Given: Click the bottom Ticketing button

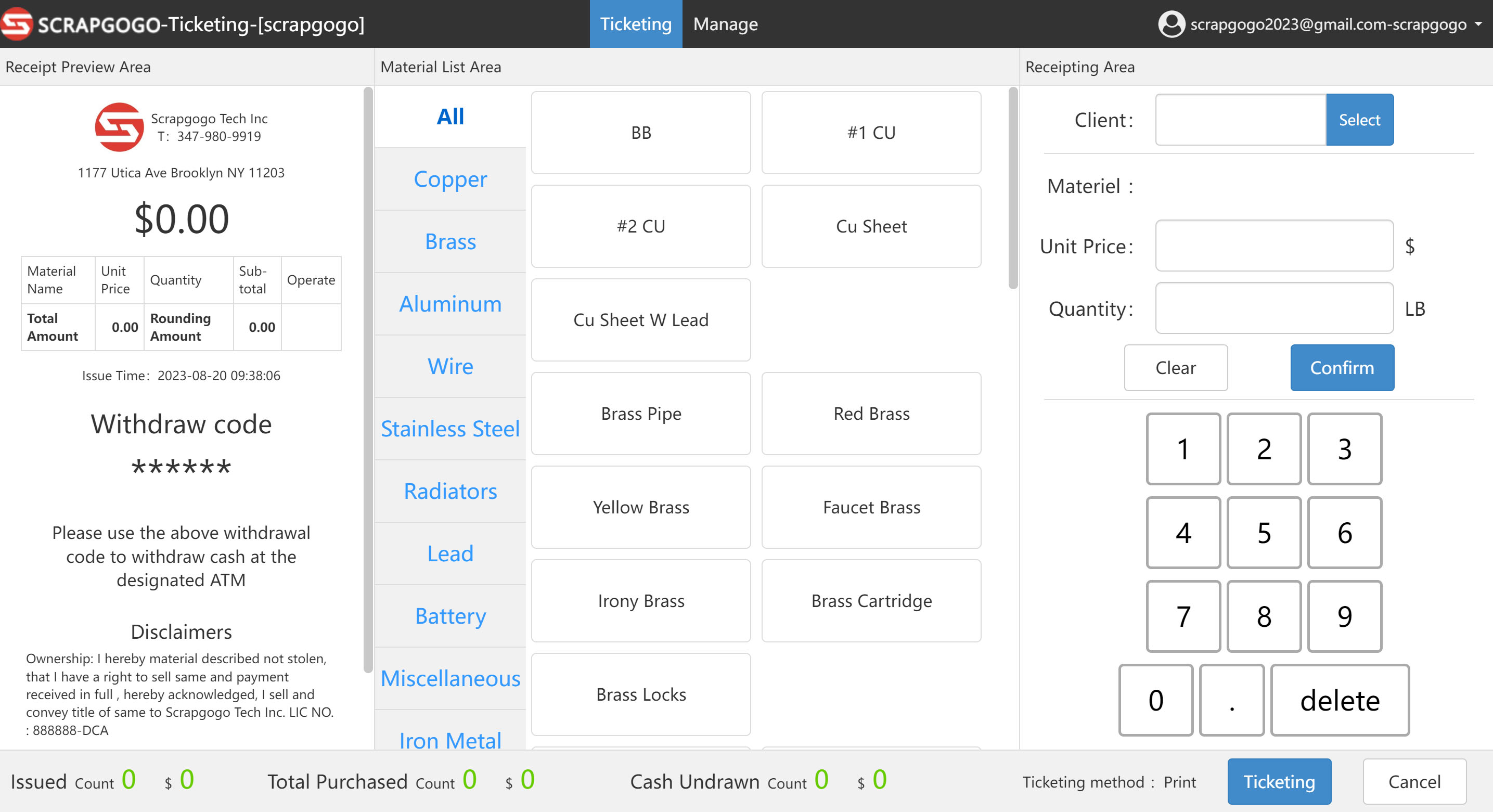Looking at the screenshot, I should 1279,782.
